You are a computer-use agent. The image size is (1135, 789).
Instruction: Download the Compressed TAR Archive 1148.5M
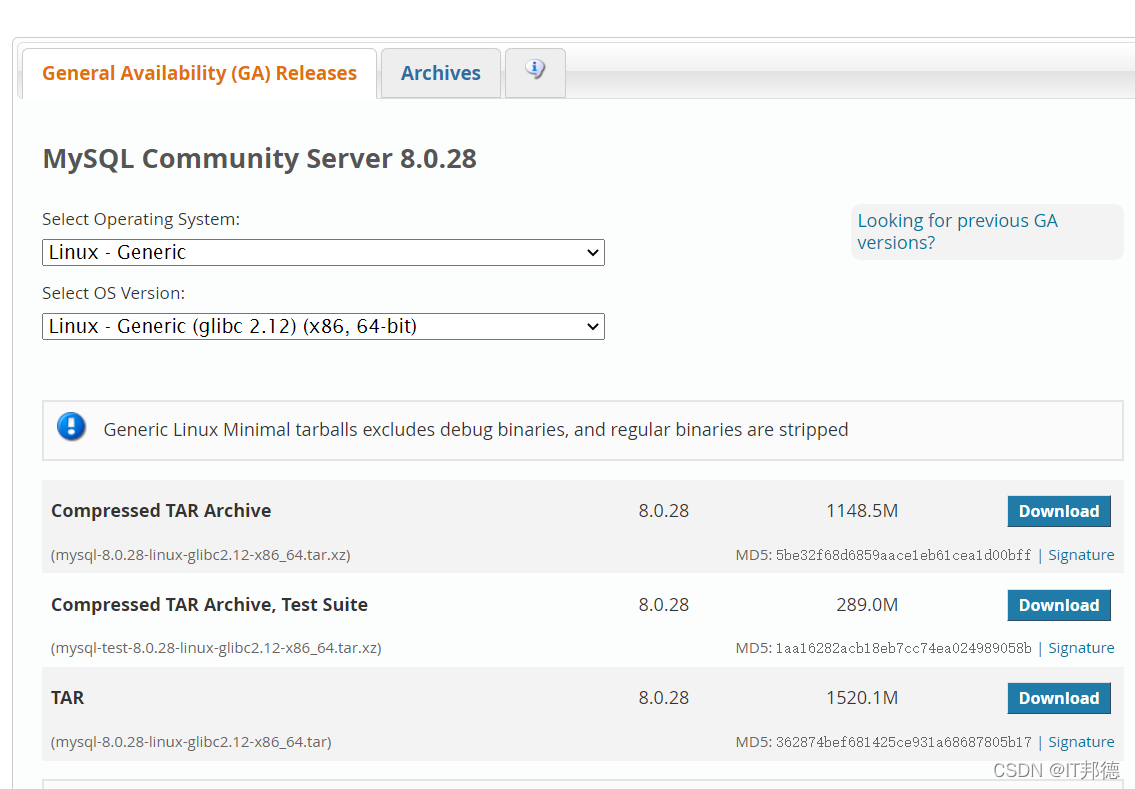point(1059,511)
